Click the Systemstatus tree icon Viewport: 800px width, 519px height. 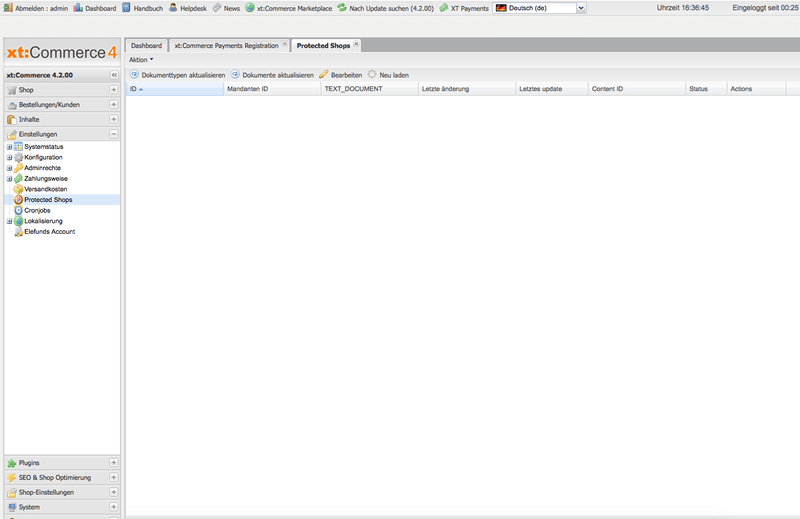18,146
